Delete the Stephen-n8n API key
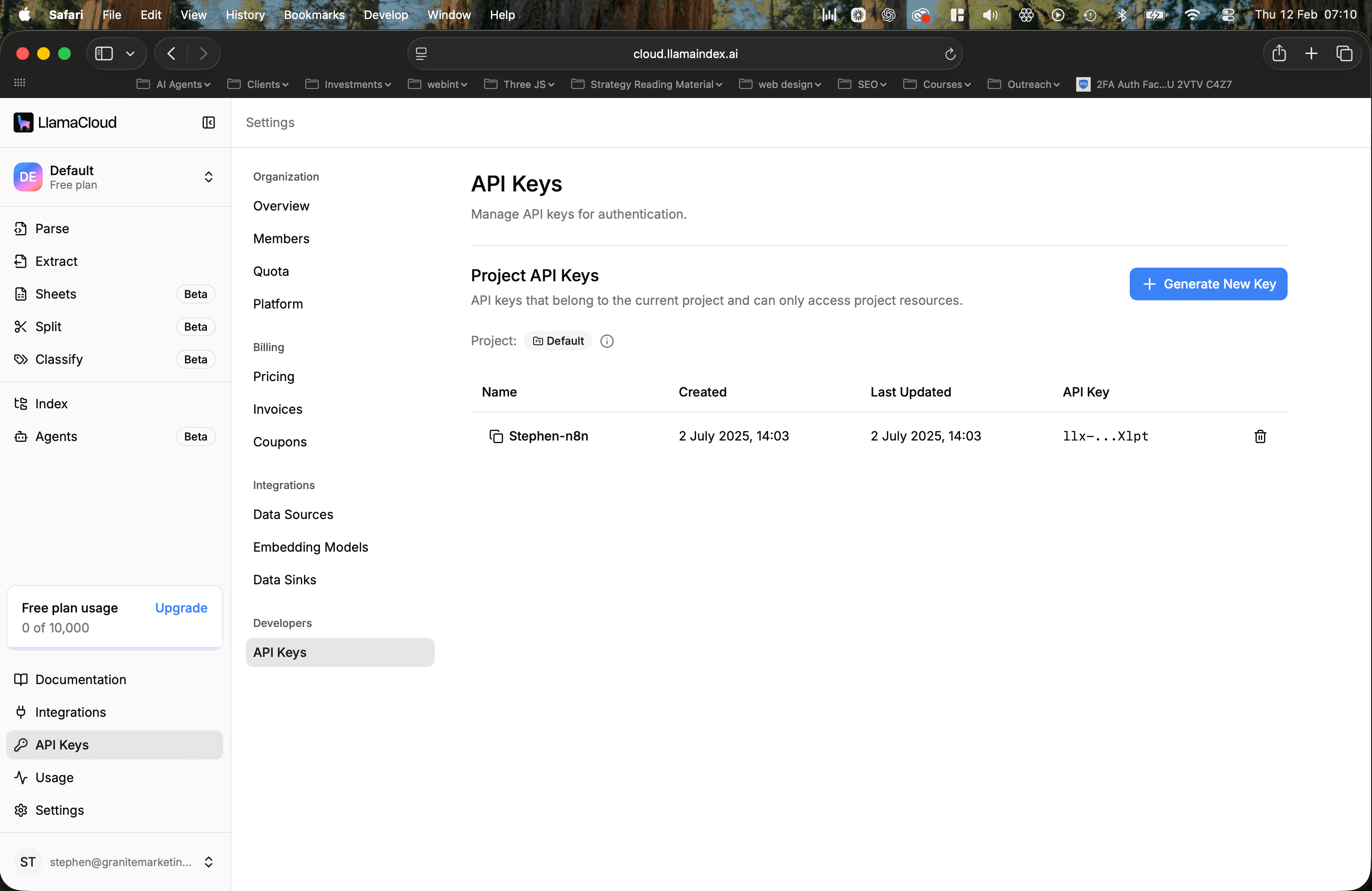 [x=1260, y=436]
